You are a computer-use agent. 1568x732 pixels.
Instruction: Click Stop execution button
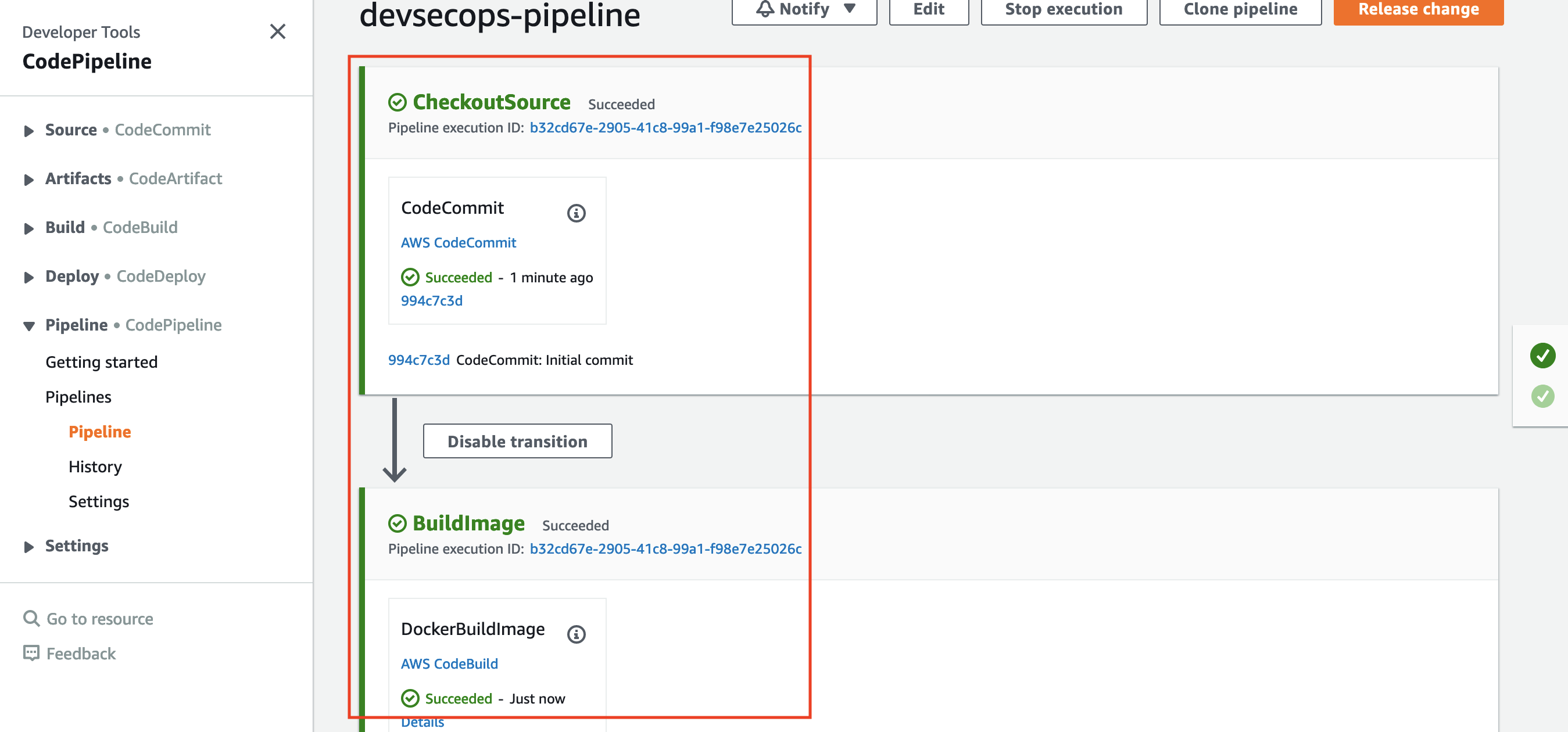point(1064,9)
